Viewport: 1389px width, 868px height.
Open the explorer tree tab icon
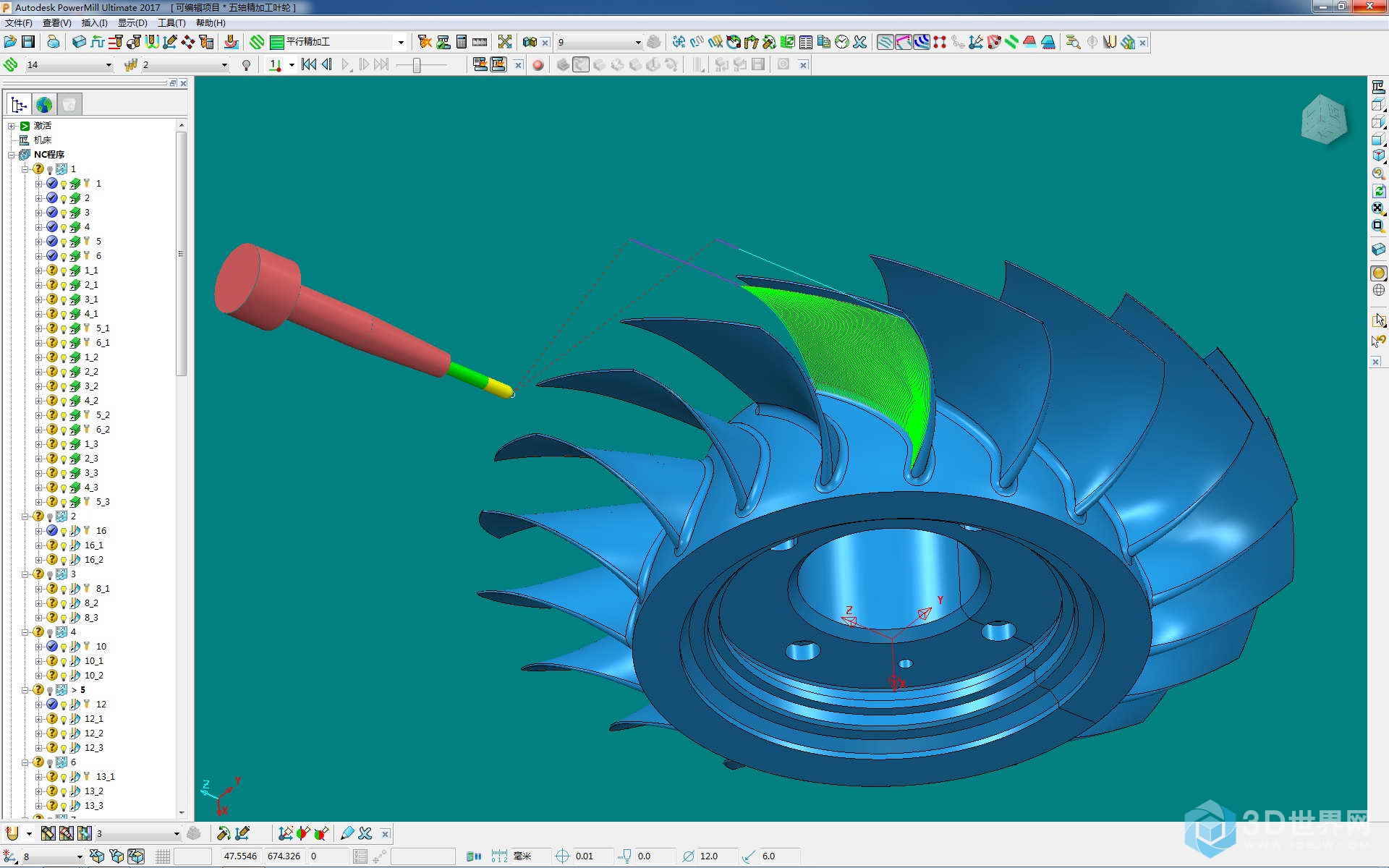click(19, 104)
